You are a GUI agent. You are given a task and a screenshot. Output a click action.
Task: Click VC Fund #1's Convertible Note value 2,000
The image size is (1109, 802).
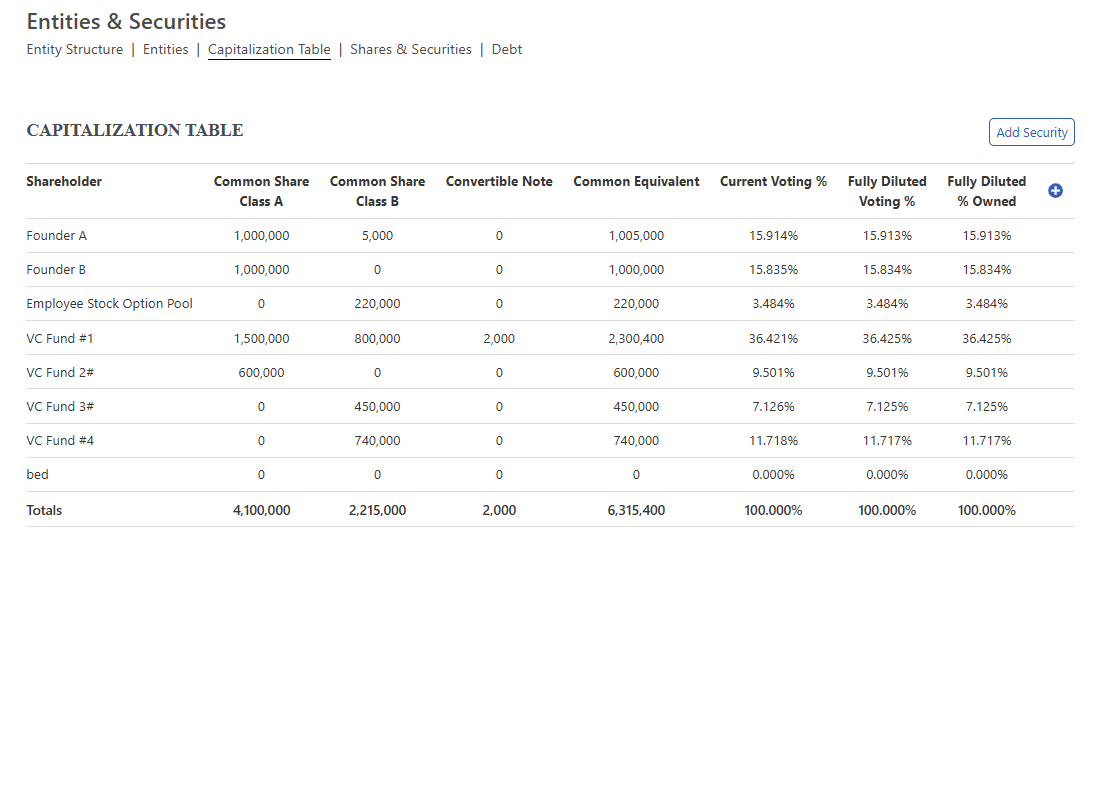tap(499, 339)
